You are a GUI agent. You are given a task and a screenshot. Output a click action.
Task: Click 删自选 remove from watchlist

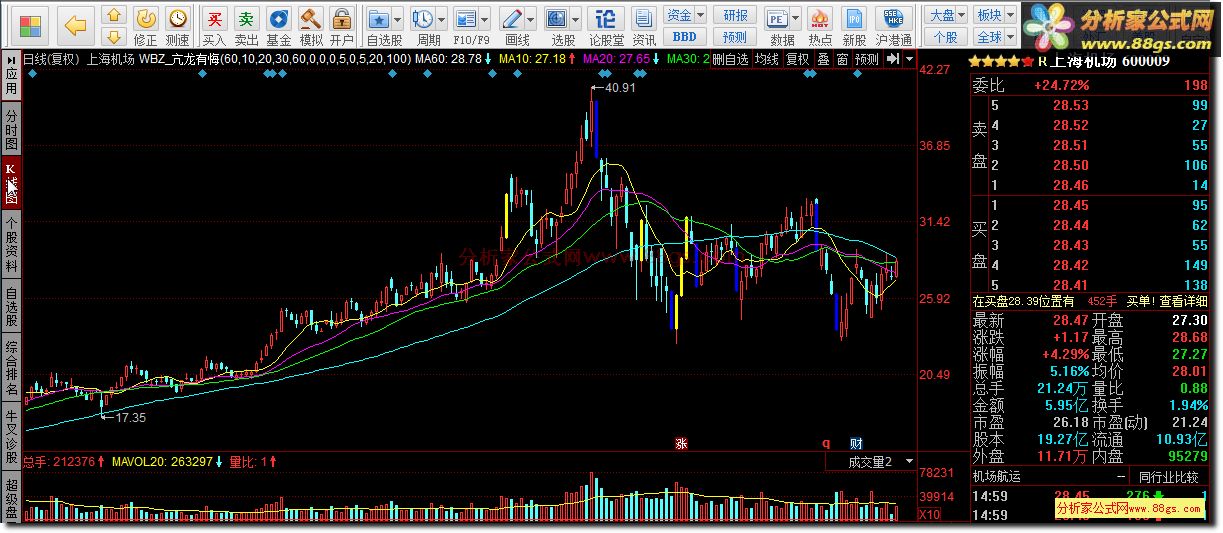(730, 59)
